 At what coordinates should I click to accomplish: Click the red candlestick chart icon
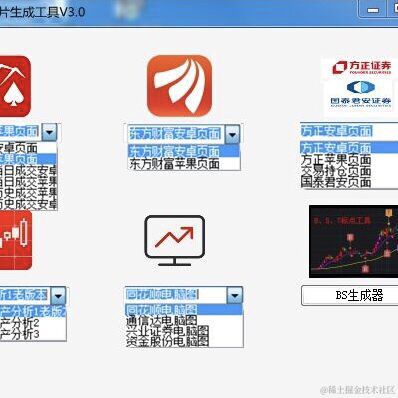tap(16, 240)
